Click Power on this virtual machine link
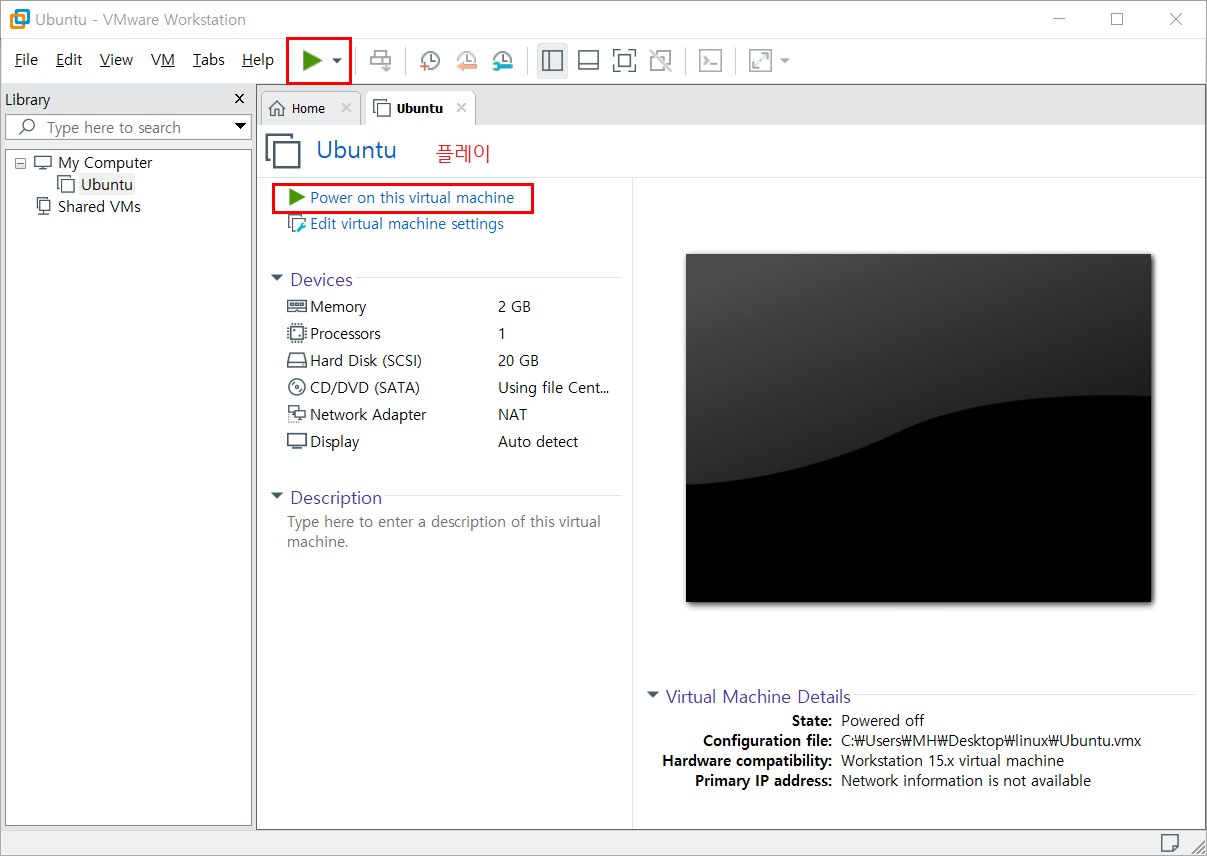 [x=412, y=198]
